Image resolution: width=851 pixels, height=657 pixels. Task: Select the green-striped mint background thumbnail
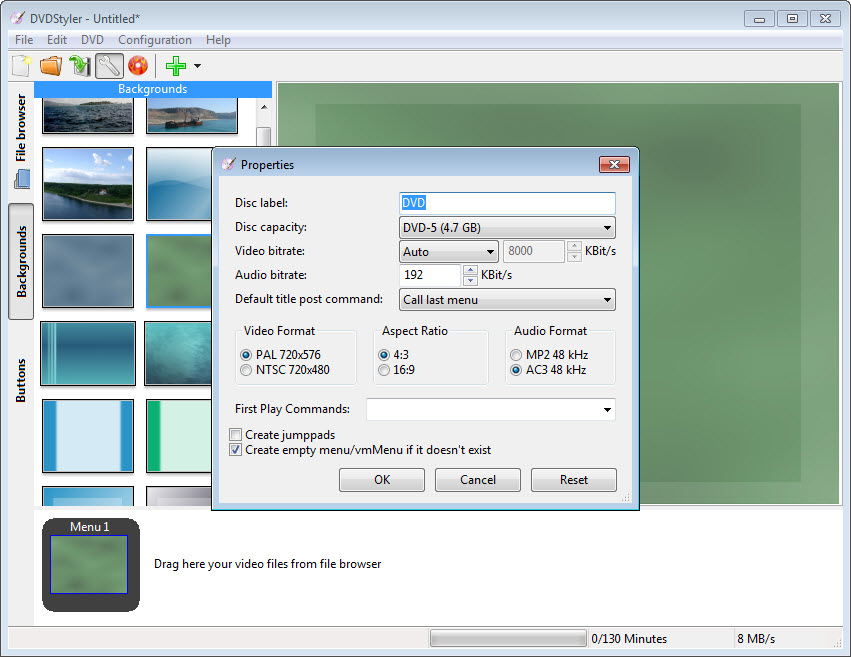[179, 436]
